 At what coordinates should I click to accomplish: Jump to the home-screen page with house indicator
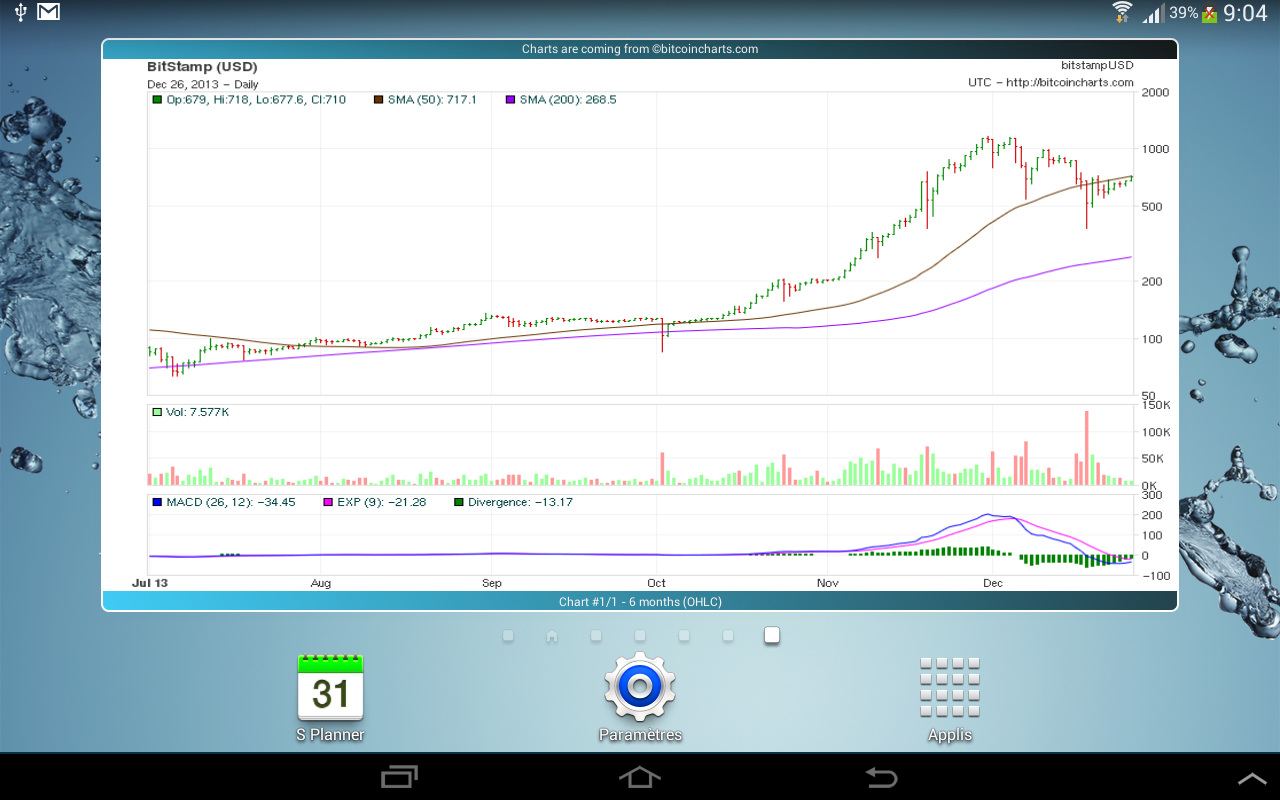coord(552,636)
